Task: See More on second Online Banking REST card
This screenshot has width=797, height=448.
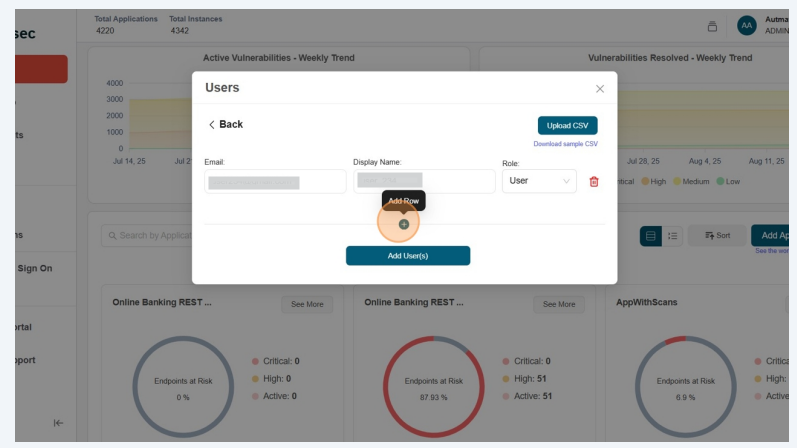Action: pos(559,304)
